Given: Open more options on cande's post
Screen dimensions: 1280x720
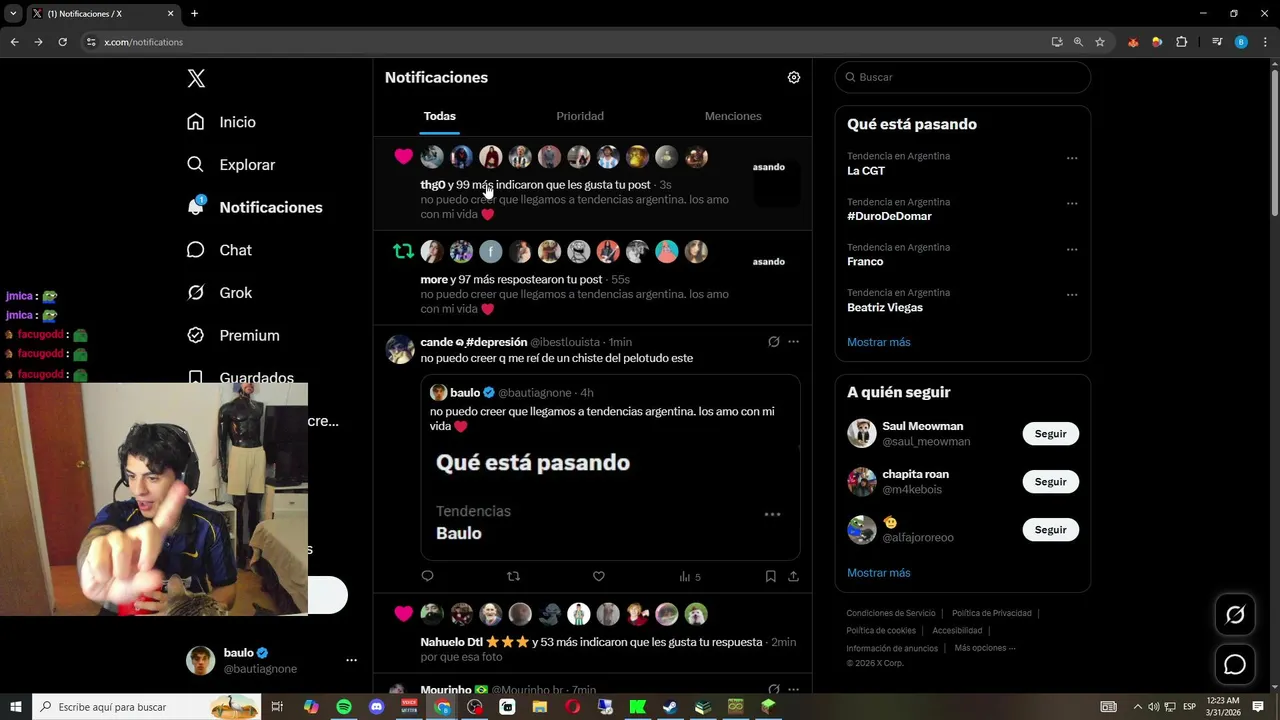Looking at the screenshot, I should pyautogui.click(x=794, y=342).
